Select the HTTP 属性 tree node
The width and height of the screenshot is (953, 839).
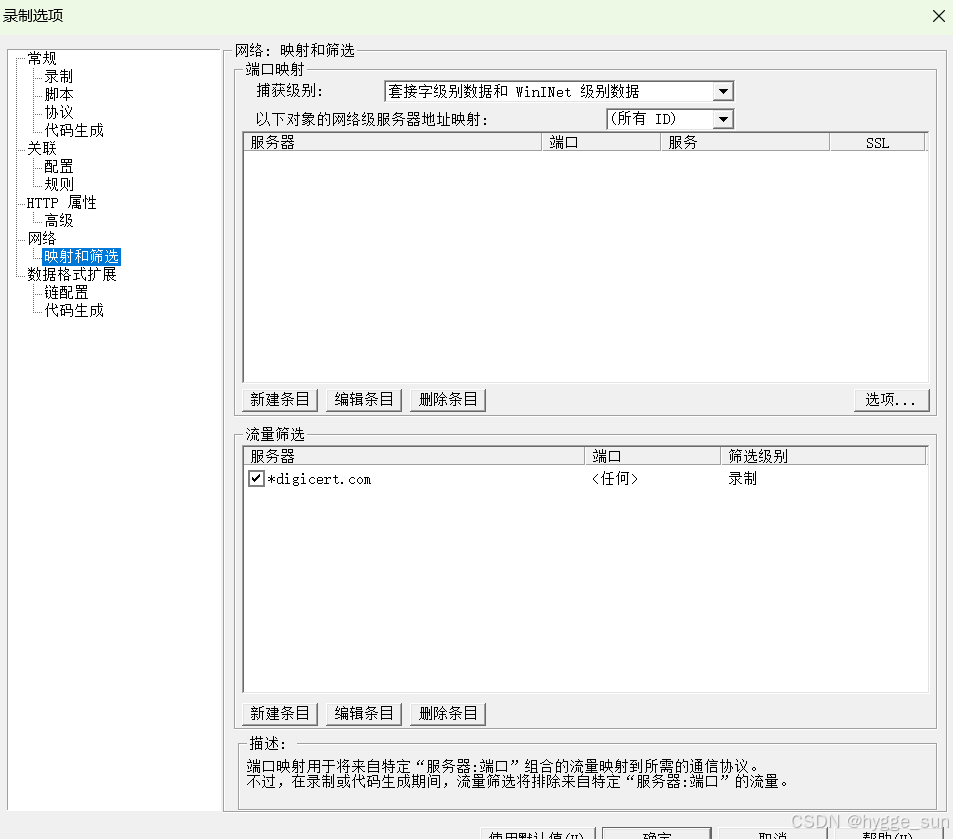[61, 202]
